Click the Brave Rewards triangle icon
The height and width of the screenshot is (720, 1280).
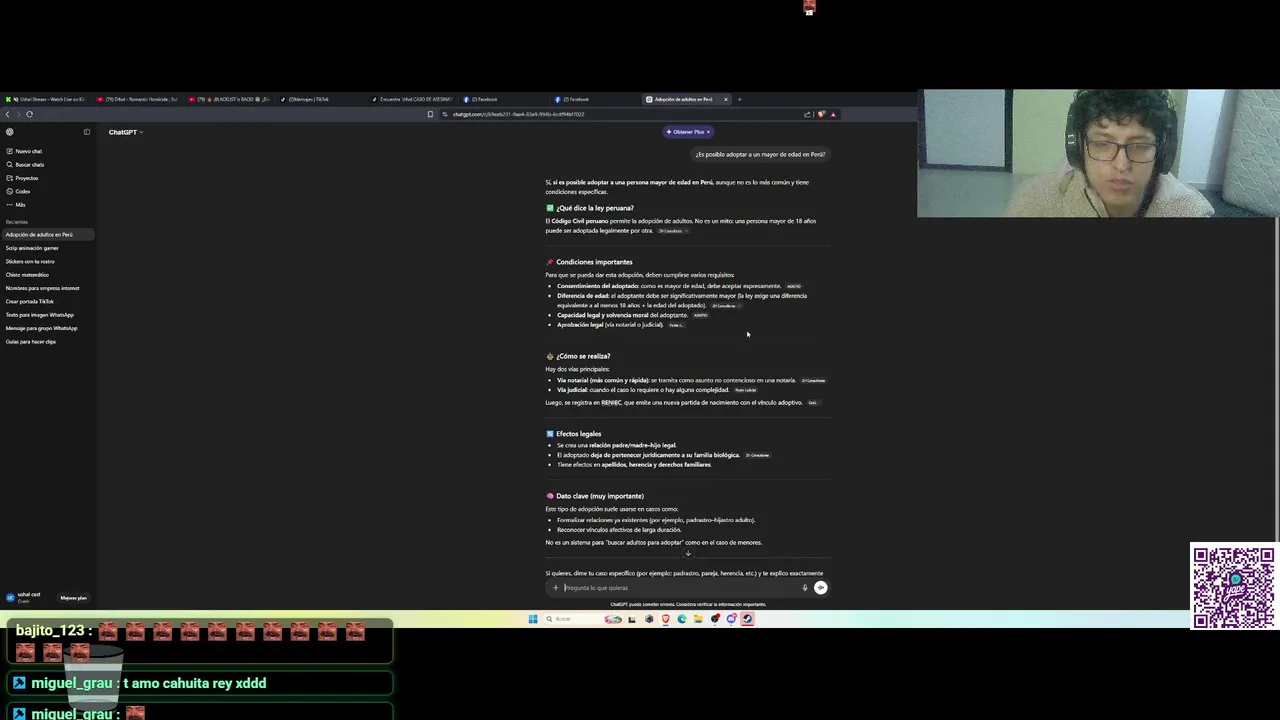click(x=832, y=114)
